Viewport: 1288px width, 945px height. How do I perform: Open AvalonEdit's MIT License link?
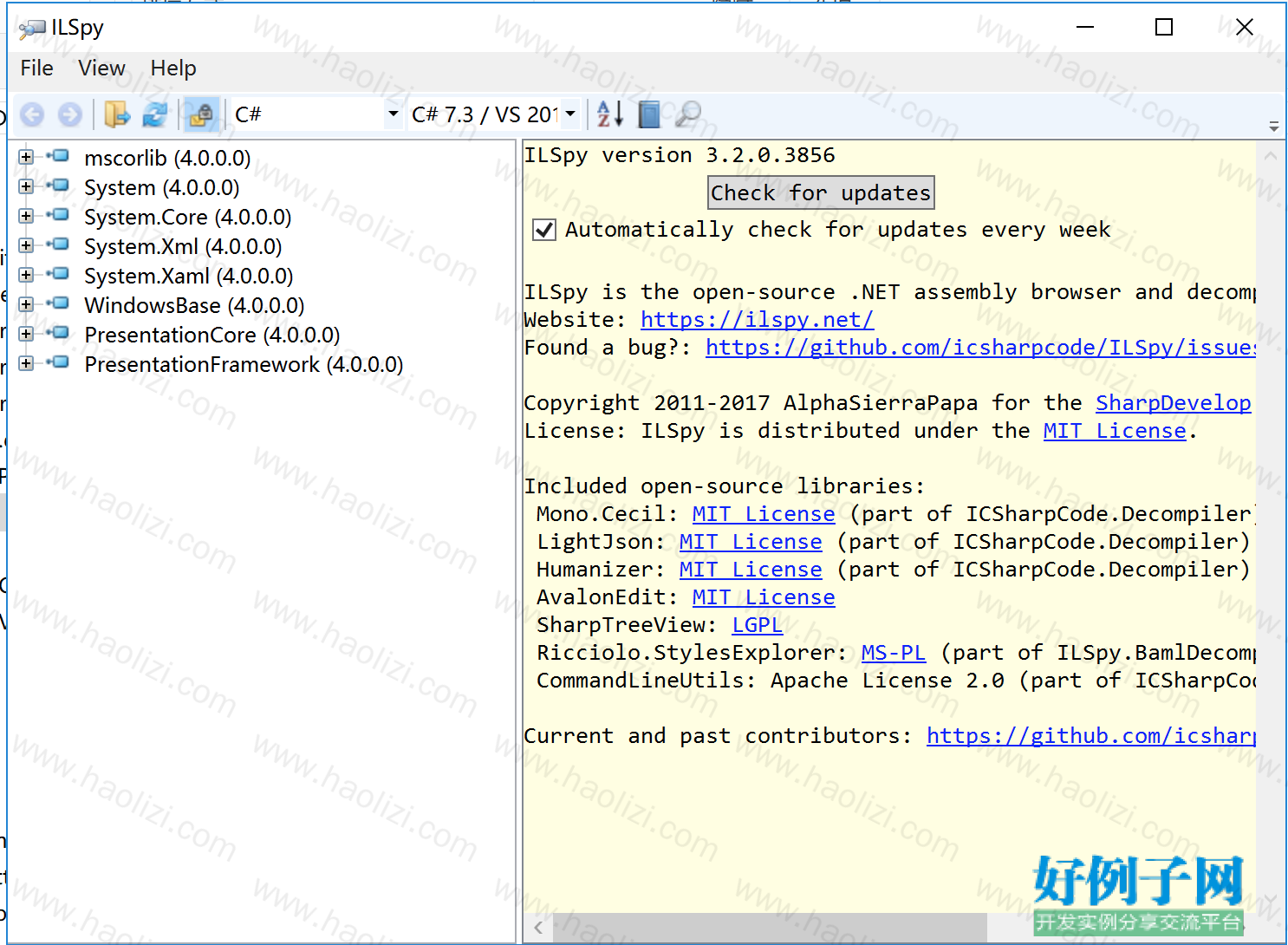click(764, 597)
